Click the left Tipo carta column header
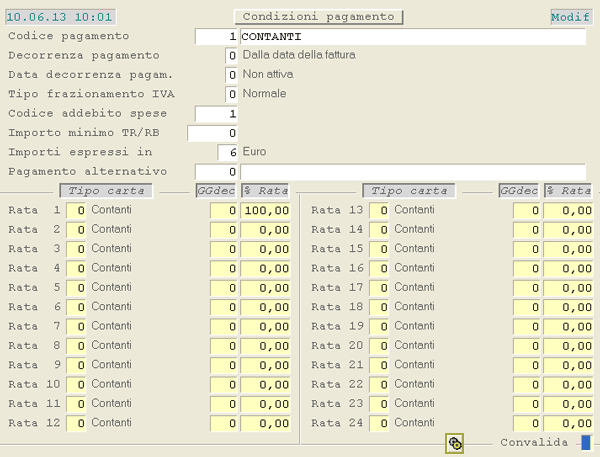Screen dimensions: 600x457 [104, 191]
